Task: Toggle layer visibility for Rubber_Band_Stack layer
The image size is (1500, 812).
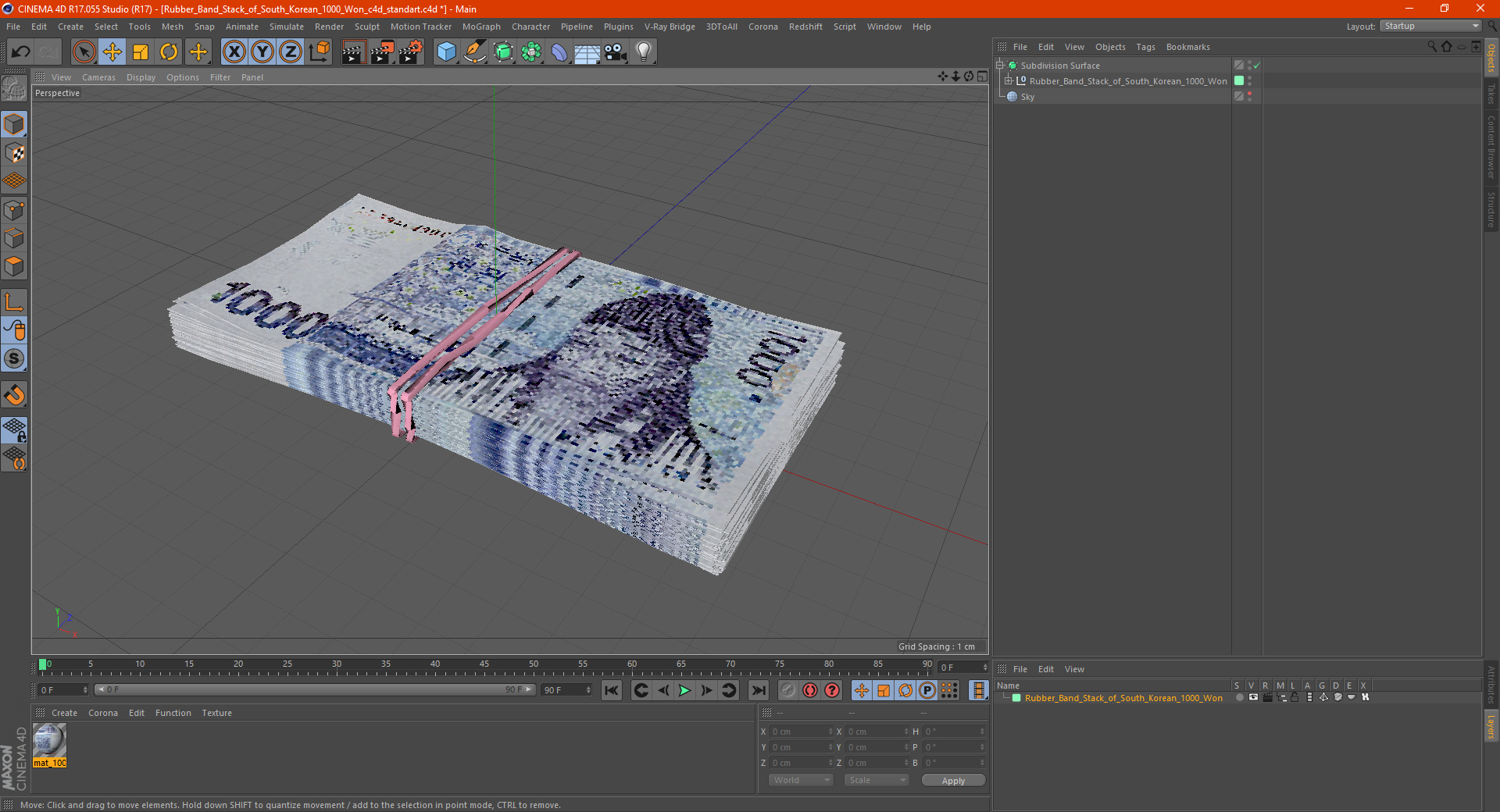Action: (1252, 698)
